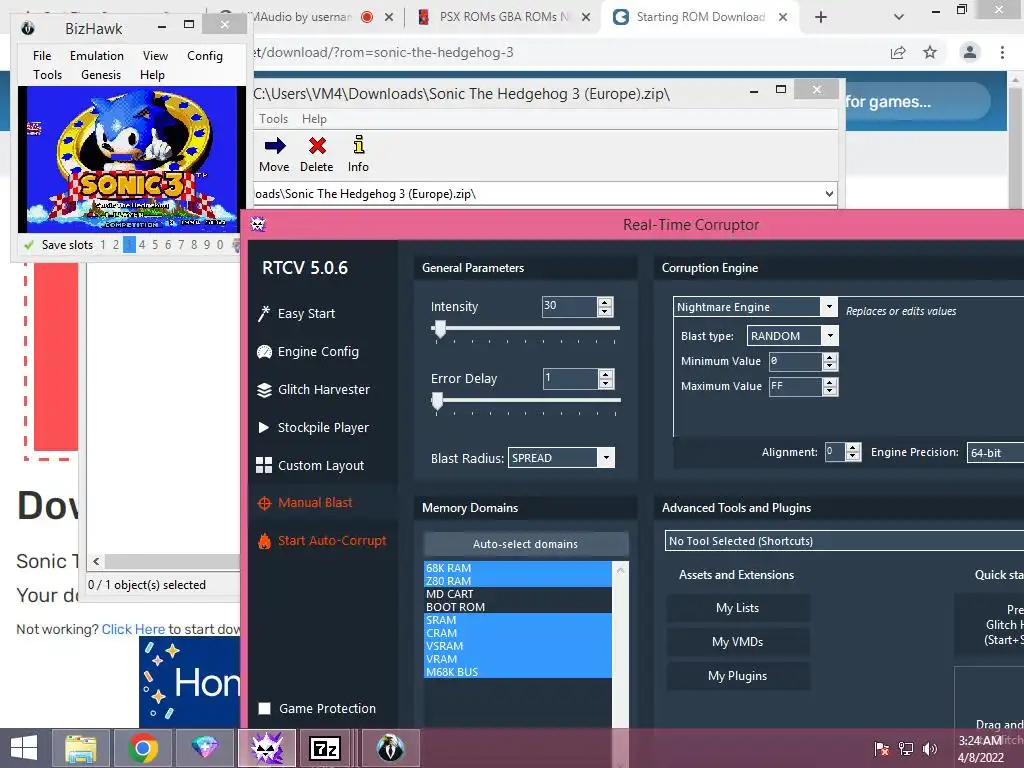The height and width of the screenshot is (768, 1024).
Task: Click the Windows Start button
Action: [24, 748]
